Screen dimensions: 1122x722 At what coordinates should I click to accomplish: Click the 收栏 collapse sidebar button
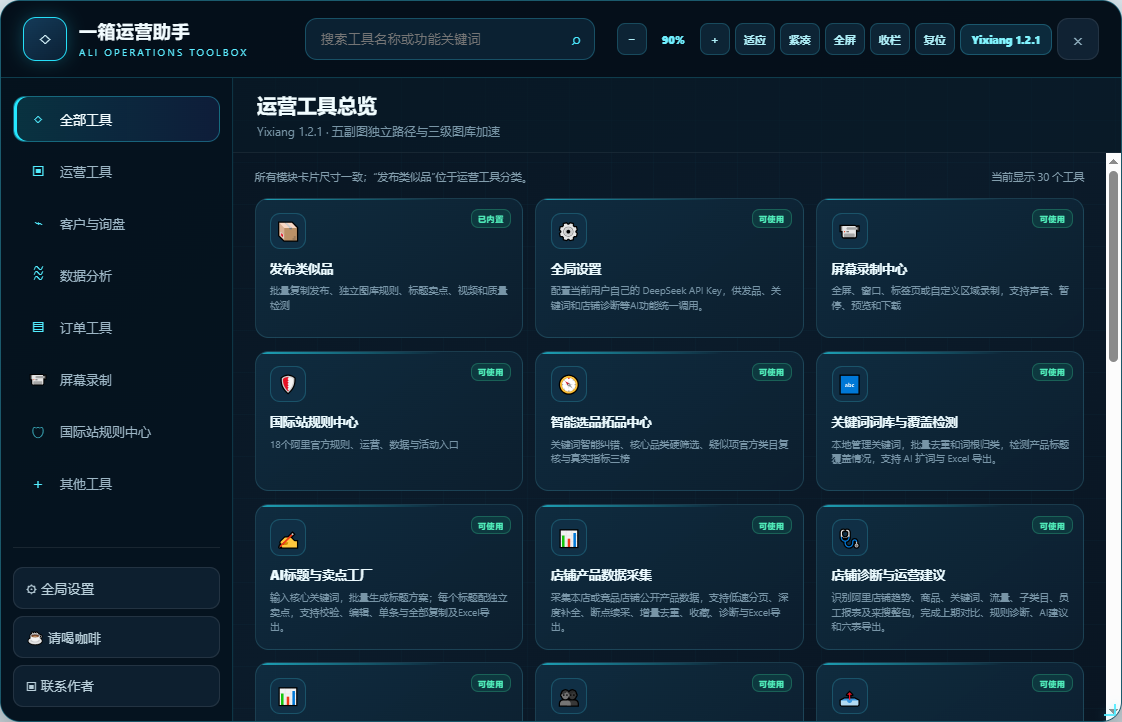[x=889, y=39]
